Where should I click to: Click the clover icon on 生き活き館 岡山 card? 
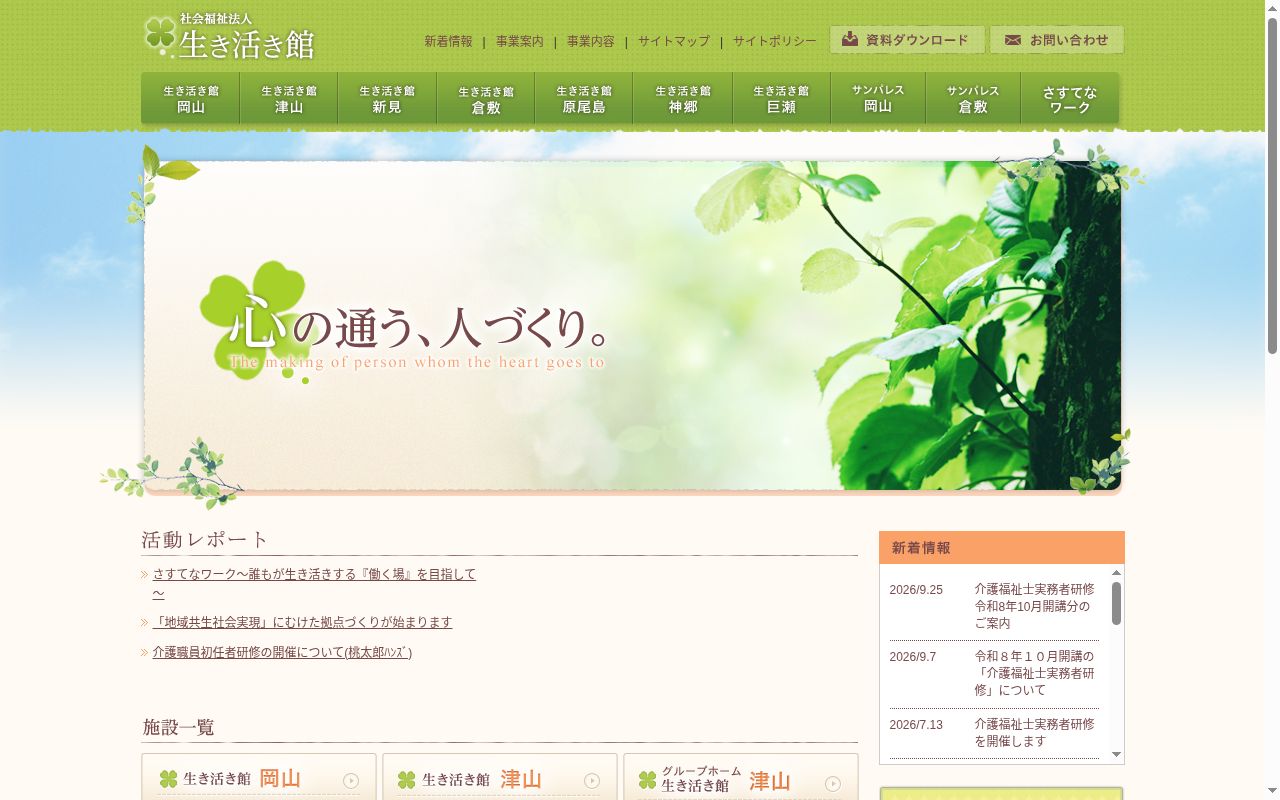[169, 779]
